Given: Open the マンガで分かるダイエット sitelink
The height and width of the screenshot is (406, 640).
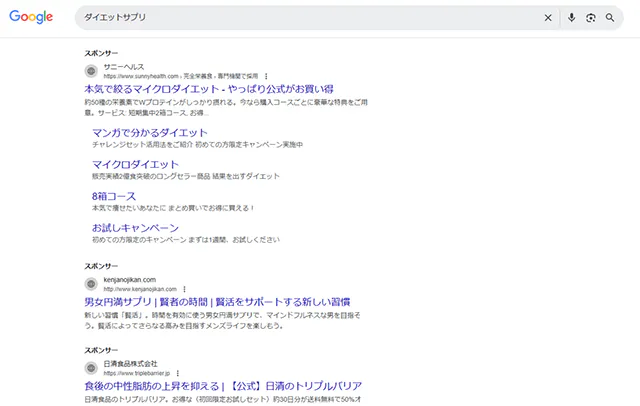Looking at the screenshot, I should click(150, 133).
